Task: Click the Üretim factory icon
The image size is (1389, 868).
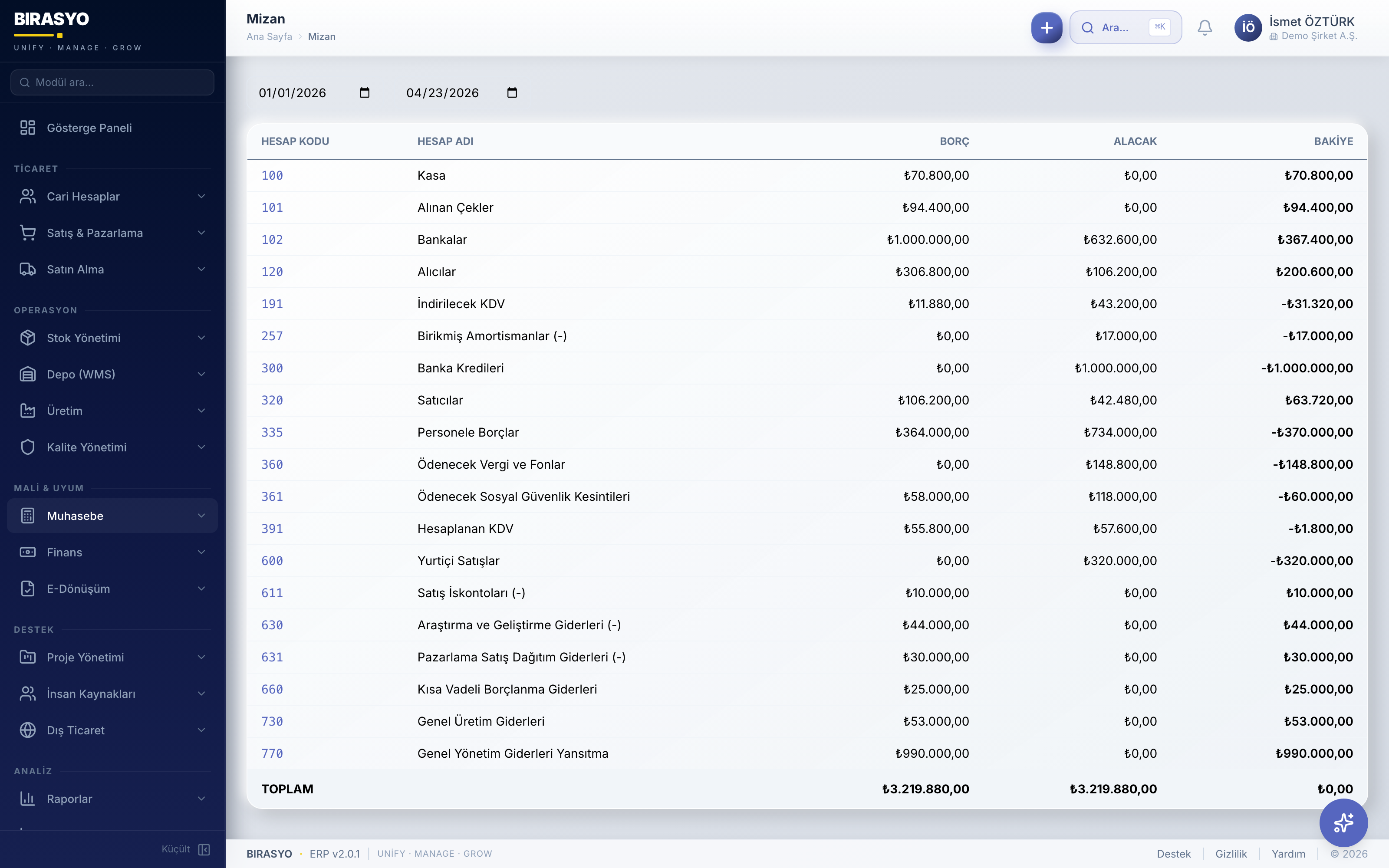Action: (27, 411)
